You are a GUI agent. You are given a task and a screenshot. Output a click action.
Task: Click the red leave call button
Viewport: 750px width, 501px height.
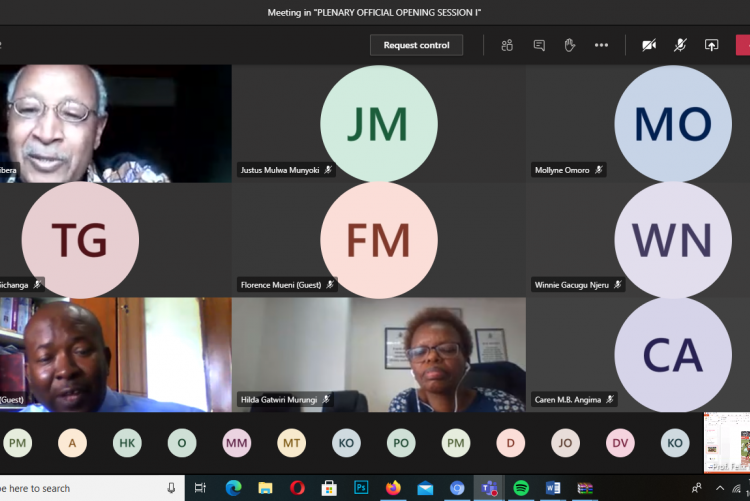[x=743, y=45]
